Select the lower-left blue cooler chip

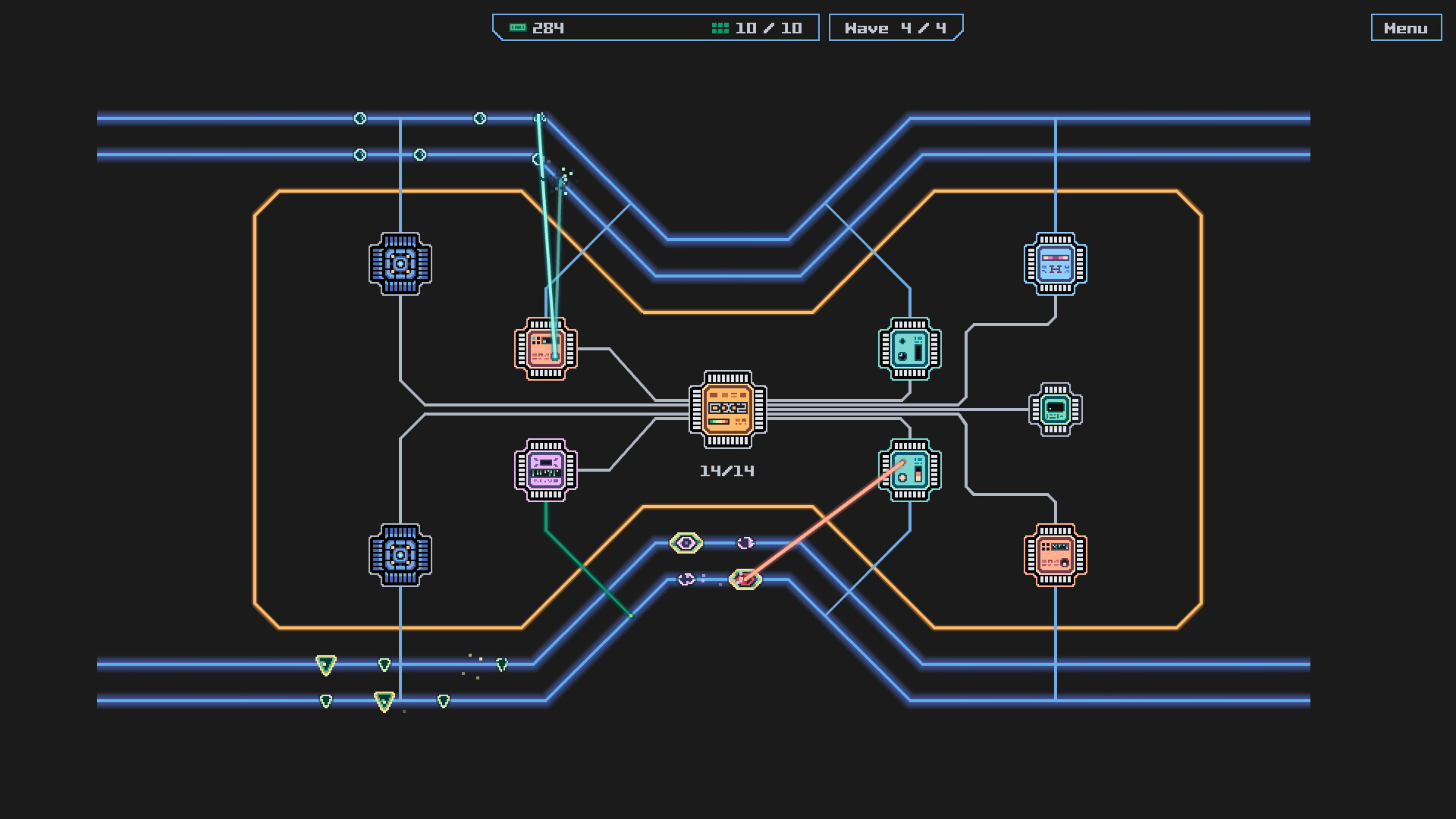click(x=400, y=555)
